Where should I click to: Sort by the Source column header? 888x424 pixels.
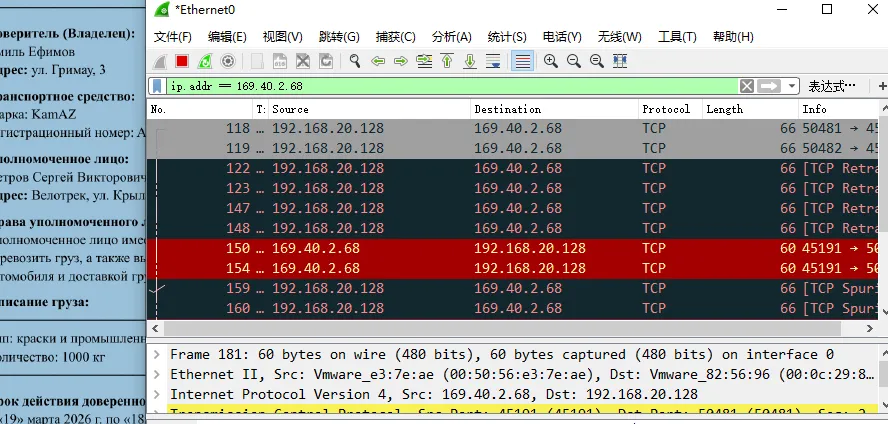(369, 109)
